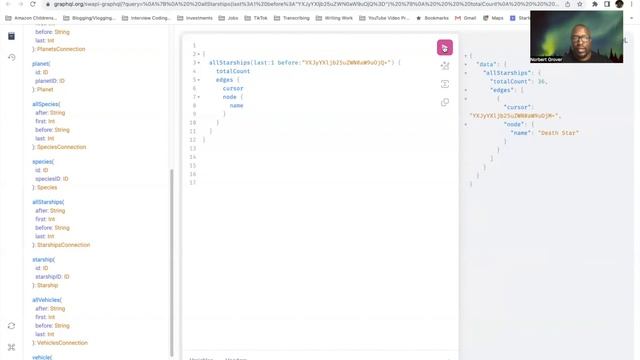
Task: Collapse the node fold on editor line 7
Action: coord(199,97)
